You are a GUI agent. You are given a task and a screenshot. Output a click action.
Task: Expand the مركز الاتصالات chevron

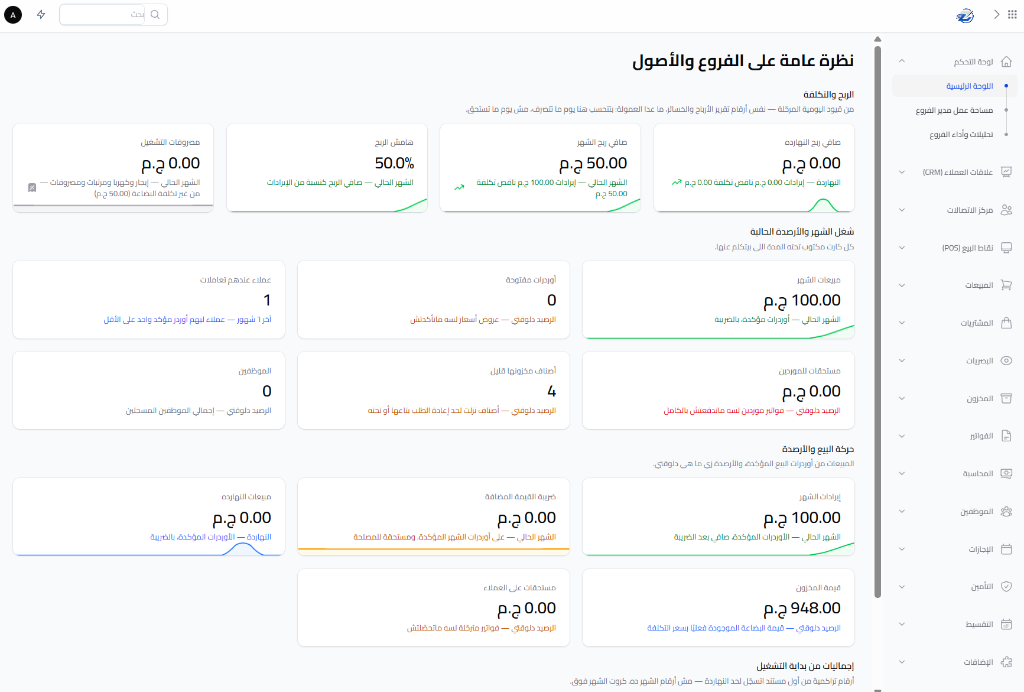(x=902, y=210)
